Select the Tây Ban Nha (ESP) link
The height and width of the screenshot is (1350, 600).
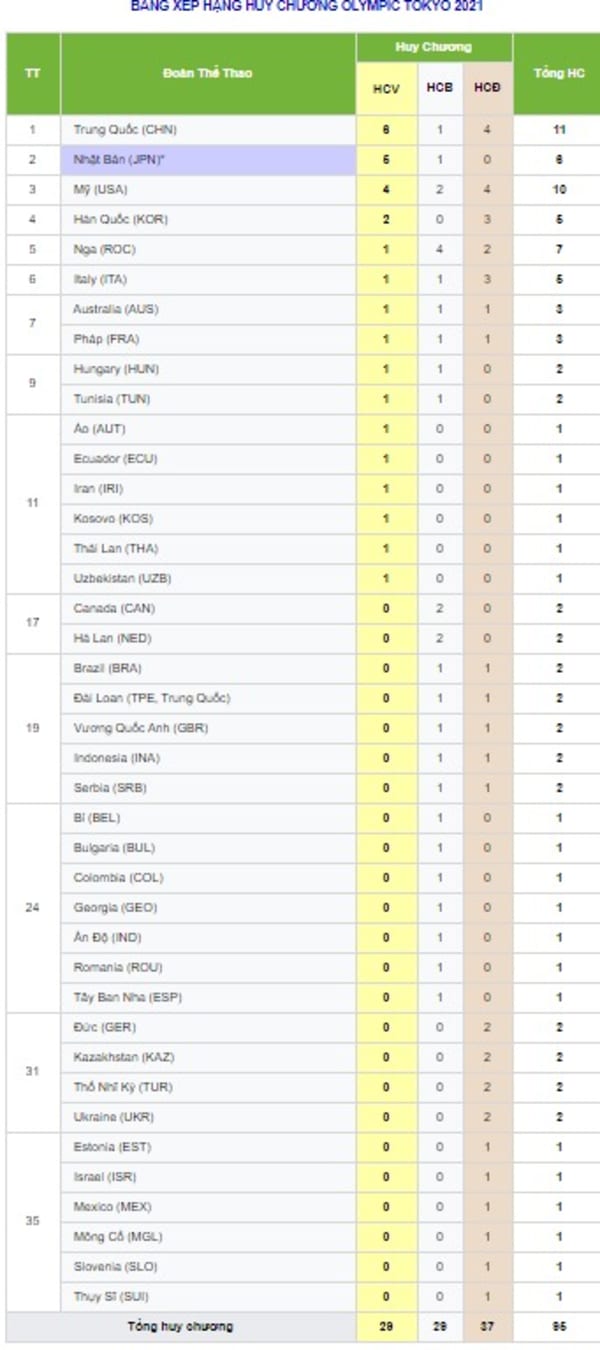tap(127, 997)
